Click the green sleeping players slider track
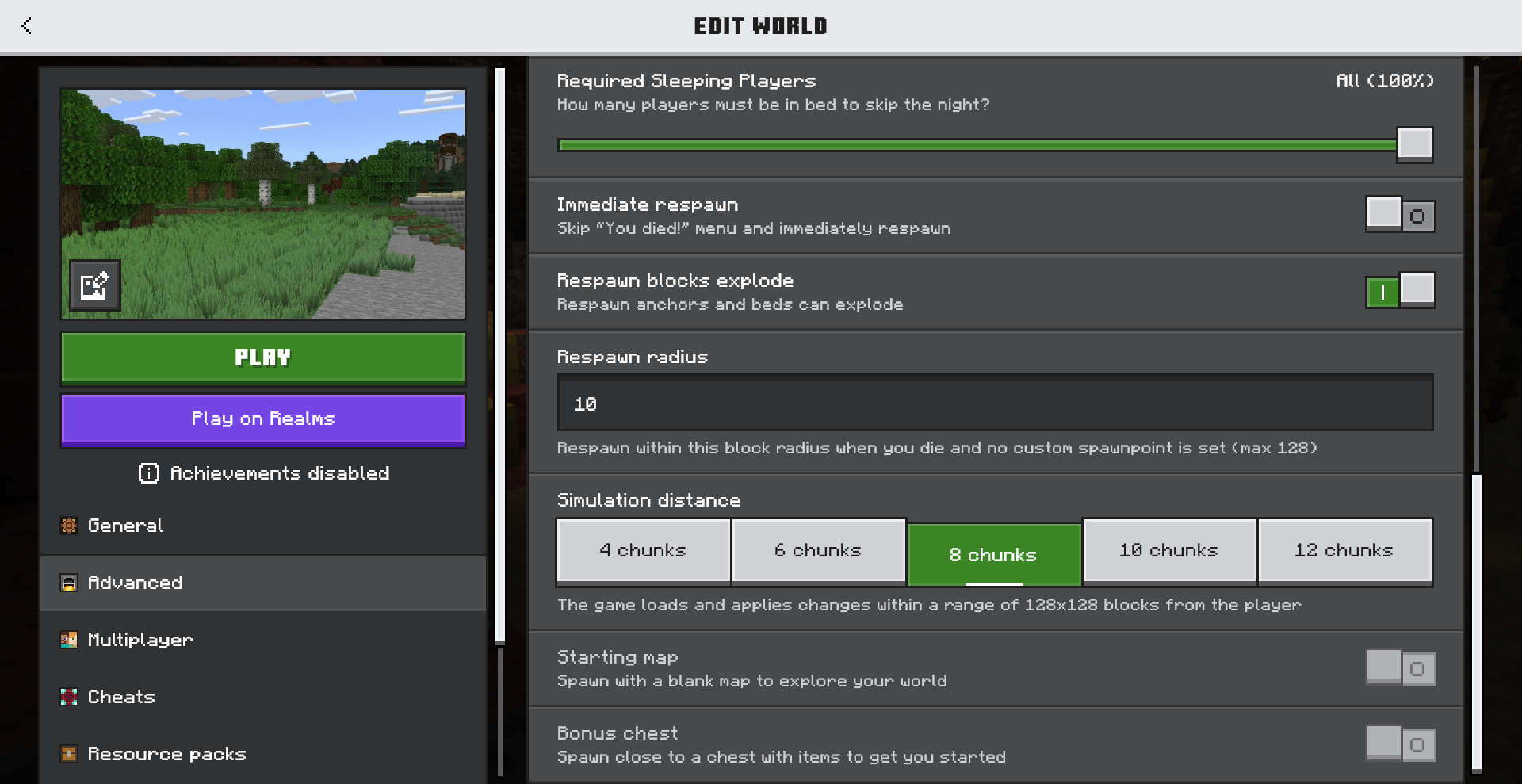 coord(977,145)
